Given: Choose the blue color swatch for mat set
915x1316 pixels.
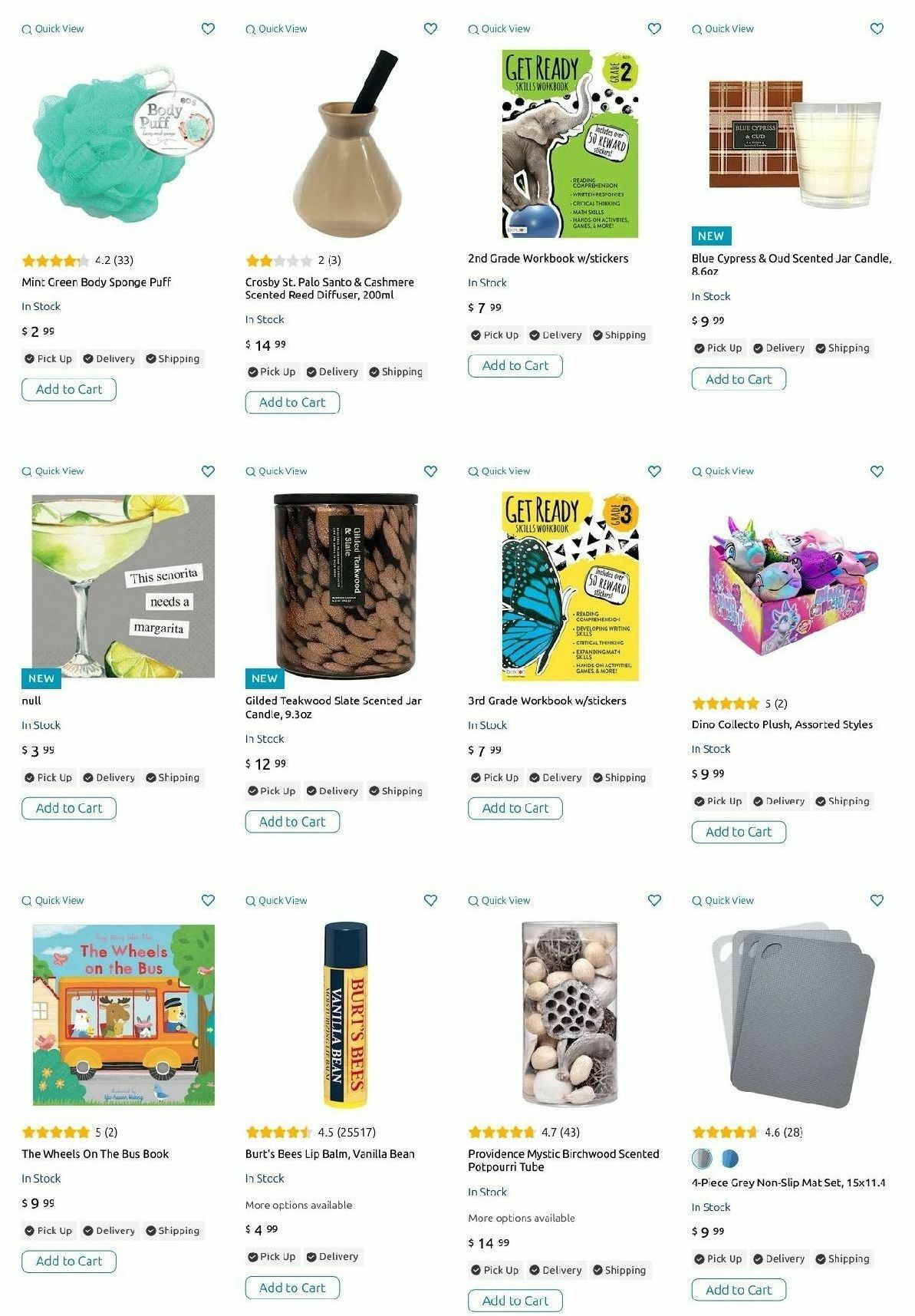Looking at the screenshot, I should (729, 1158).
